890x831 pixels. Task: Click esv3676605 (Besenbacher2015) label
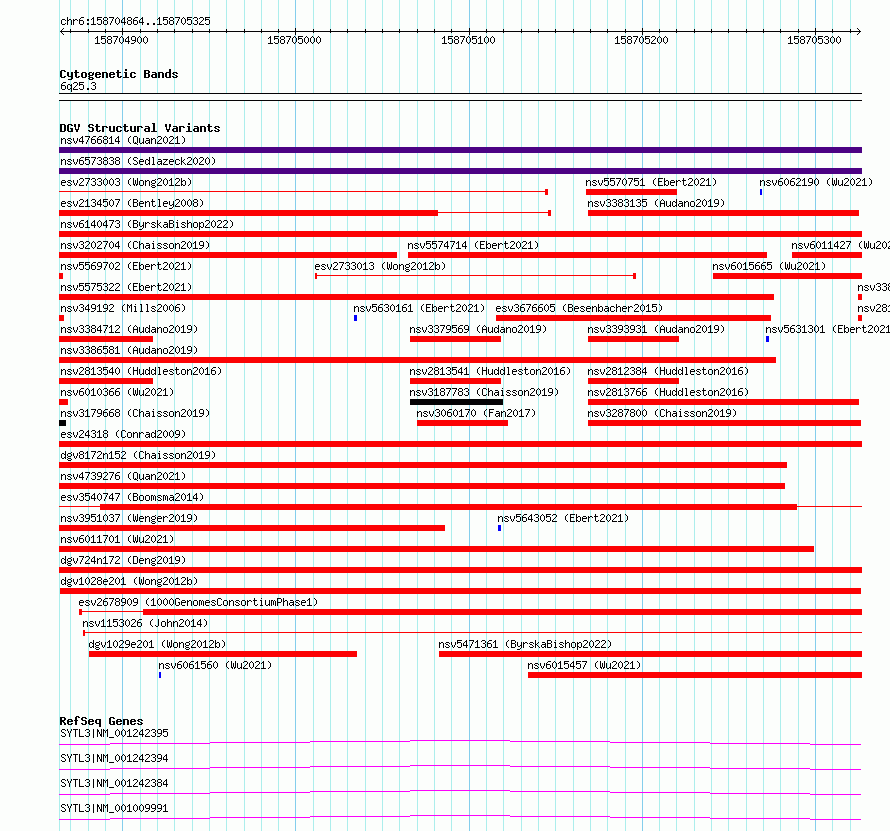579,308
